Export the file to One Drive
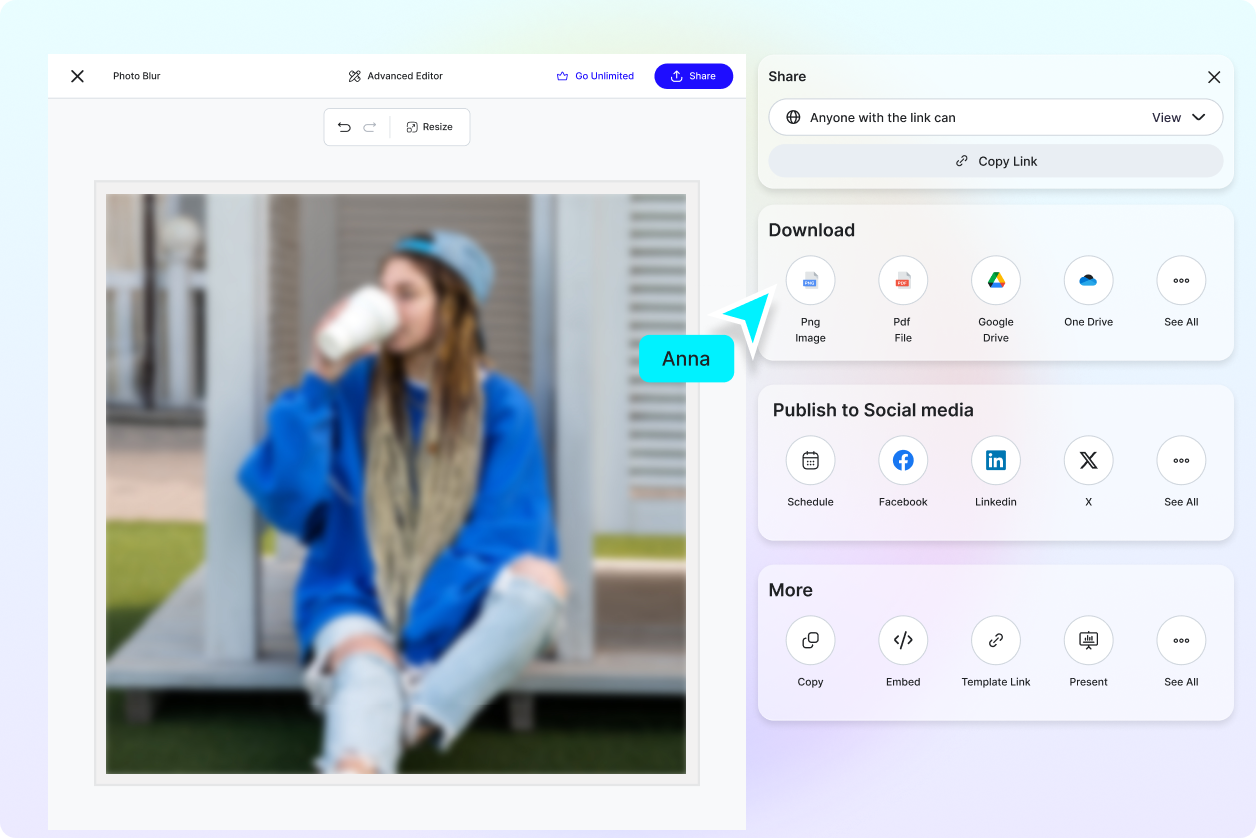1256x838 pixels. (1088, 280)
